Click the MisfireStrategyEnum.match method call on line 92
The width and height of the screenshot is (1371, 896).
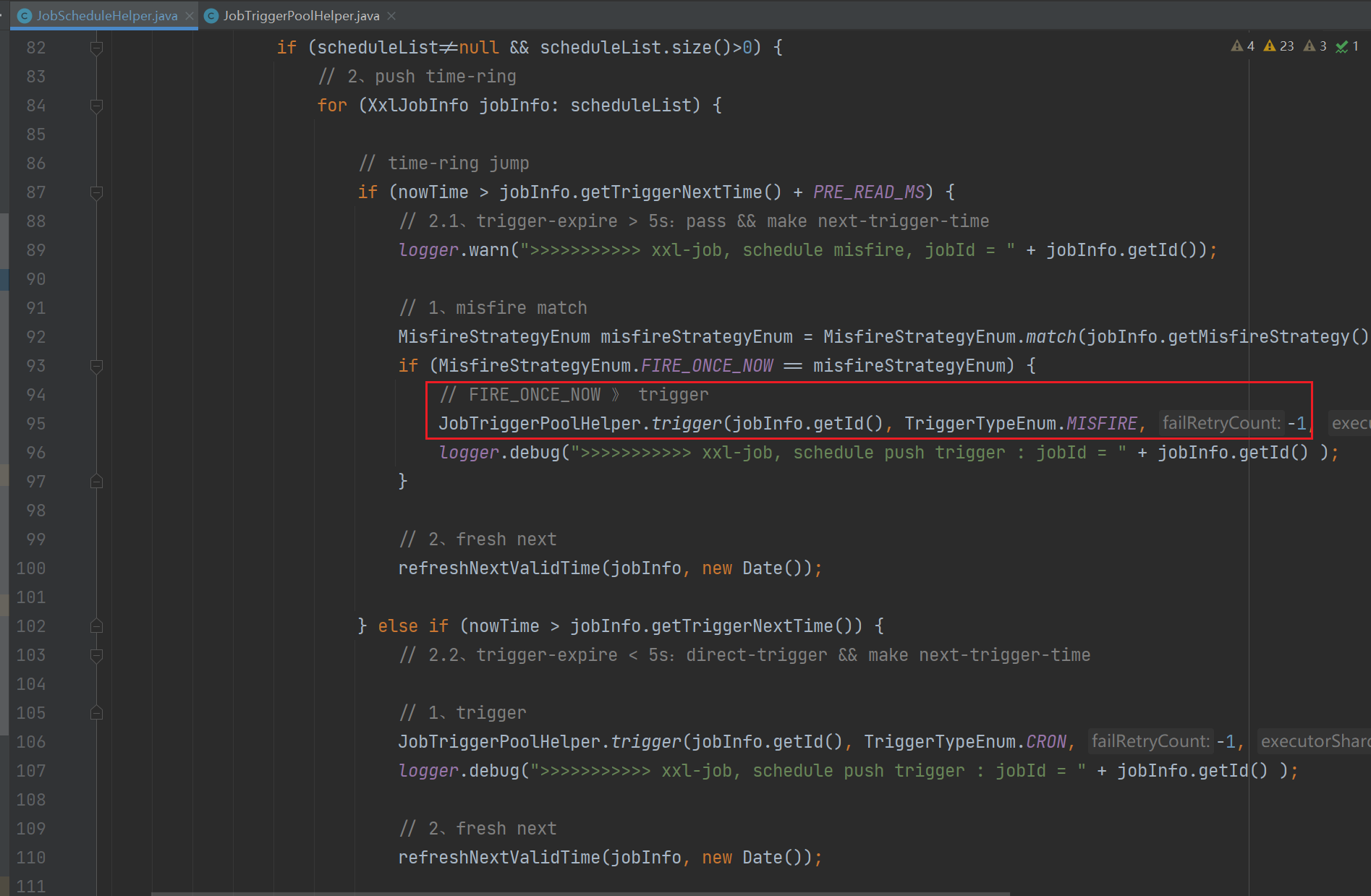tap(1050, 337)
